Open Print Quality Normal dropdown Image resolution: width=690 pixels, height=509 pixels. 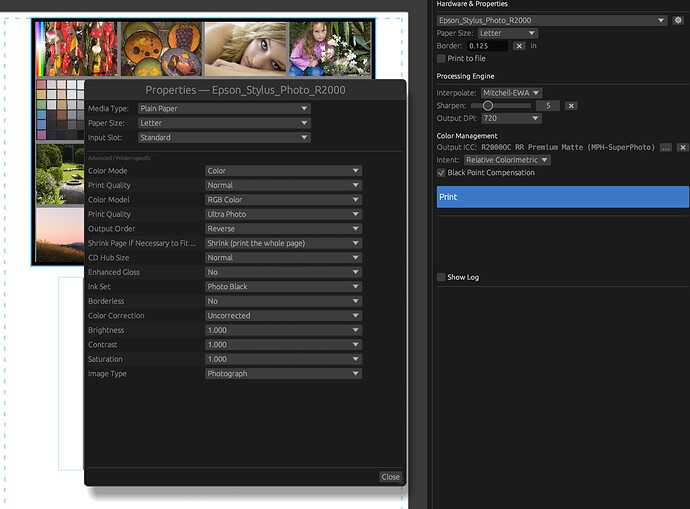click(283, 185)
